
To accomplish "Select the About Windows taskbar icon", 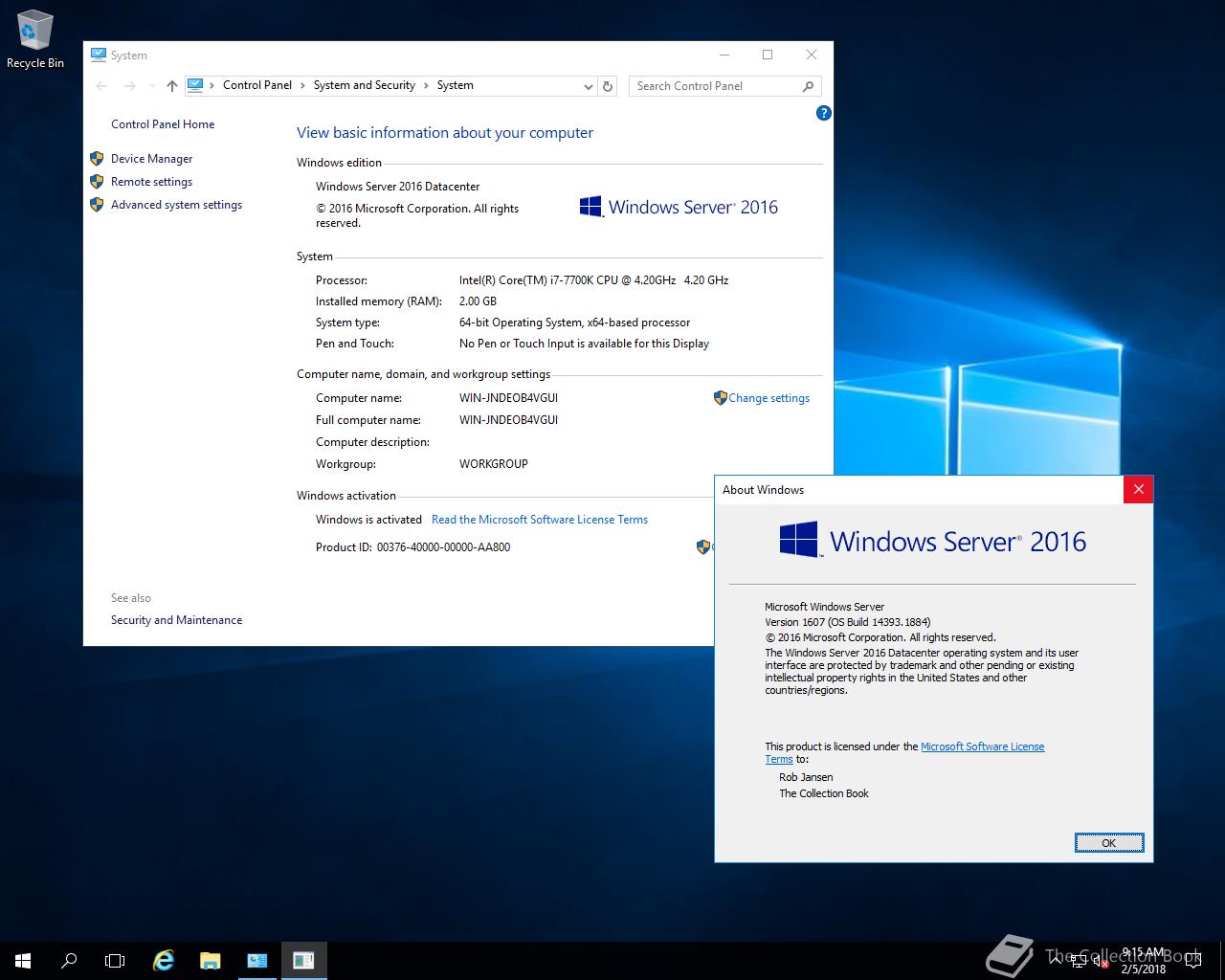I will click(303, 960).
